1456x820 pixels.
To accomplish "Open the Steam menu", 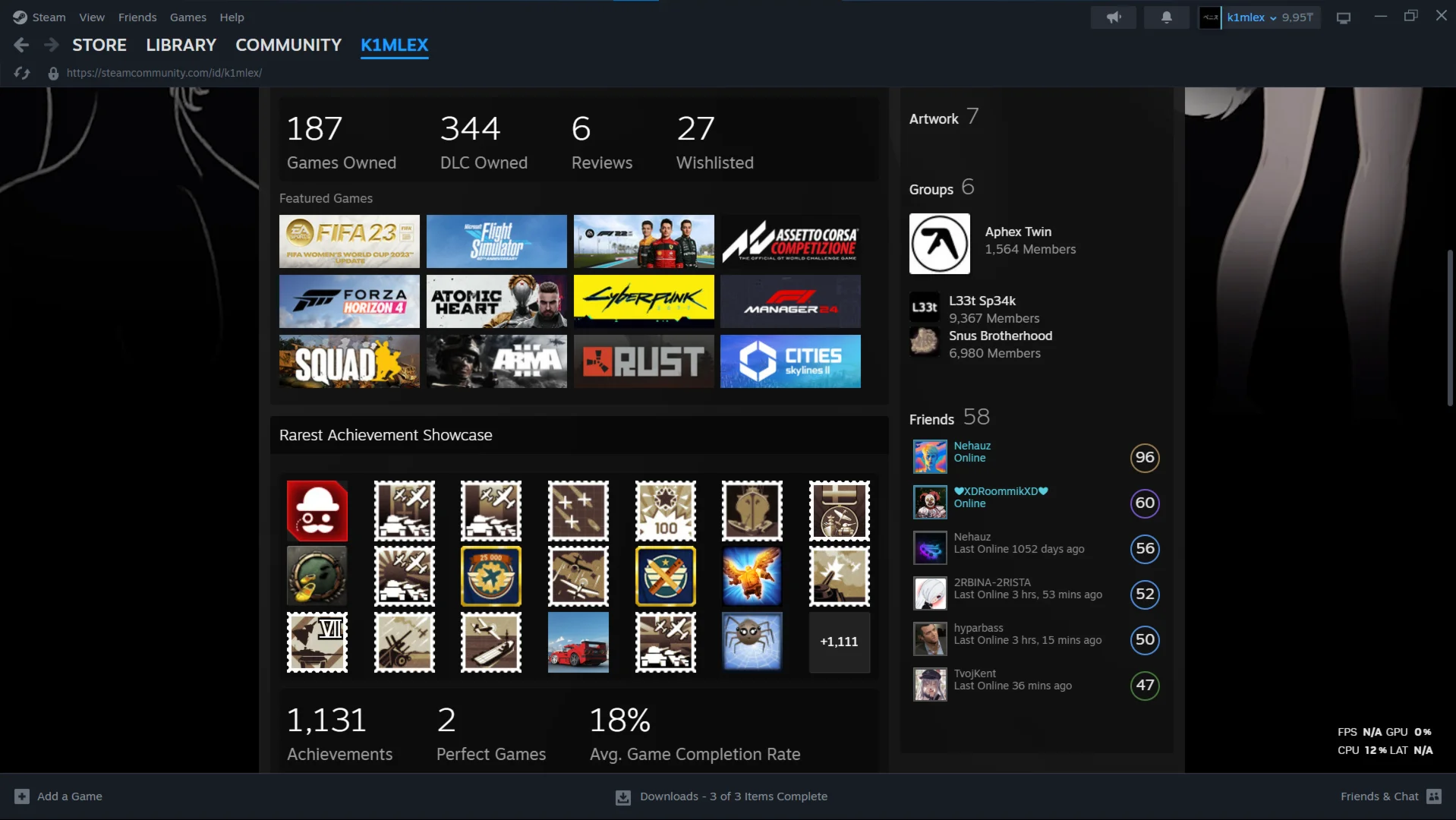I will pos(49,17).
